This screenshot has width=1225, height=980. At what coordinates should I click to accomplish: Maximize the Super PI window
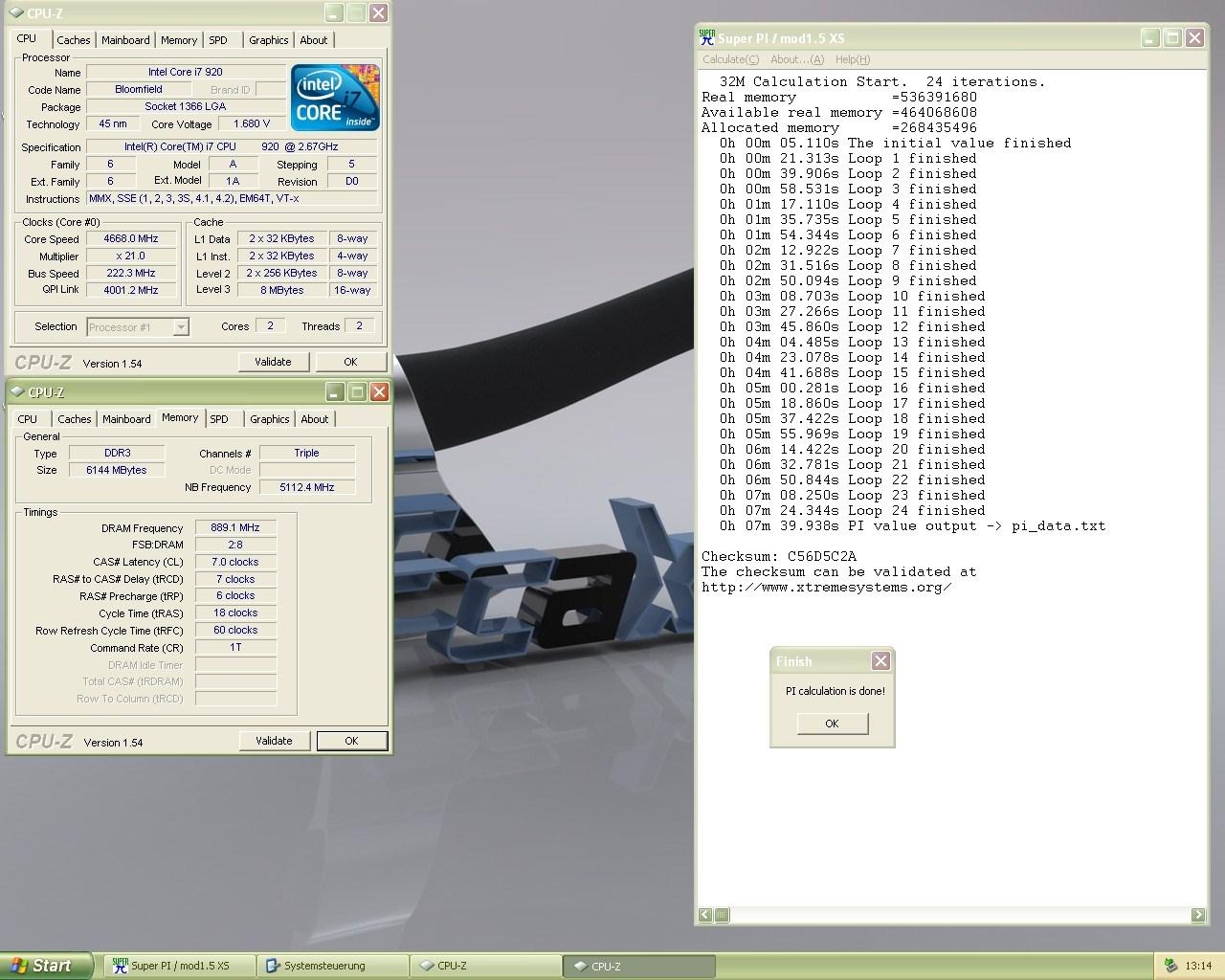[1172, 38]
